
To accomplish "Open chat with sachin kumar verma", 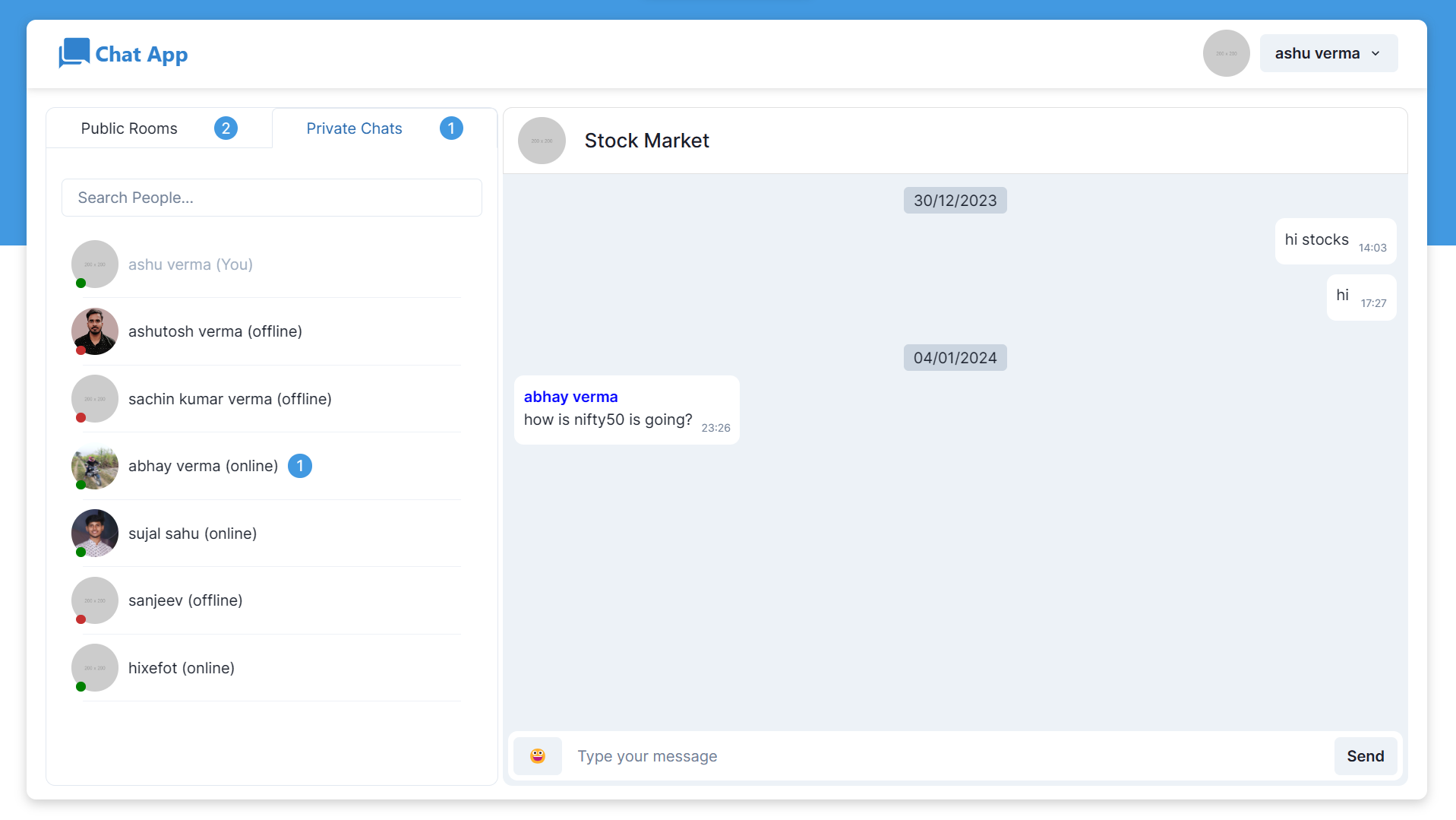I will pos(229,399).
